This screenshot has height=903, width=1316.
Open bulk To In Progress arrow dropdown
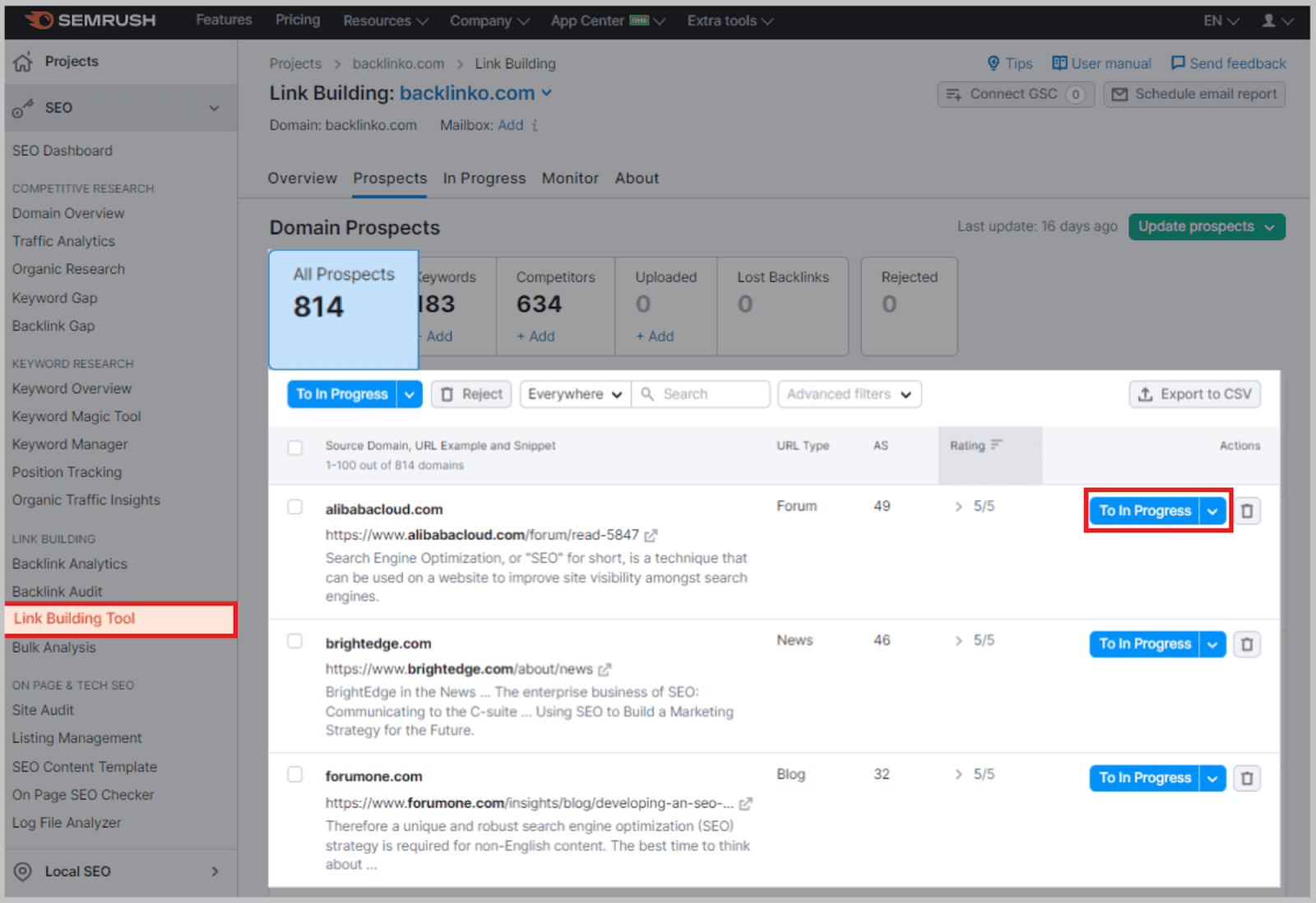click(410, 395)
